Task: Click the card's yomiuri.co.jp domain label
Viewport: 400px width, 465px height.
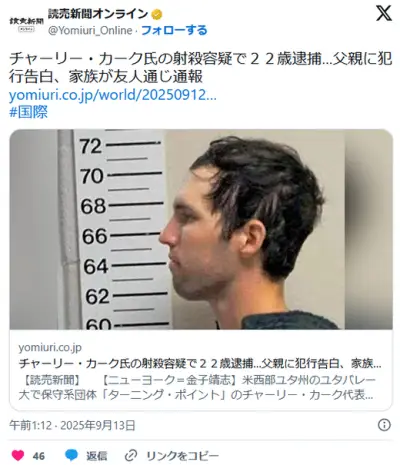Action: [50, 348]
